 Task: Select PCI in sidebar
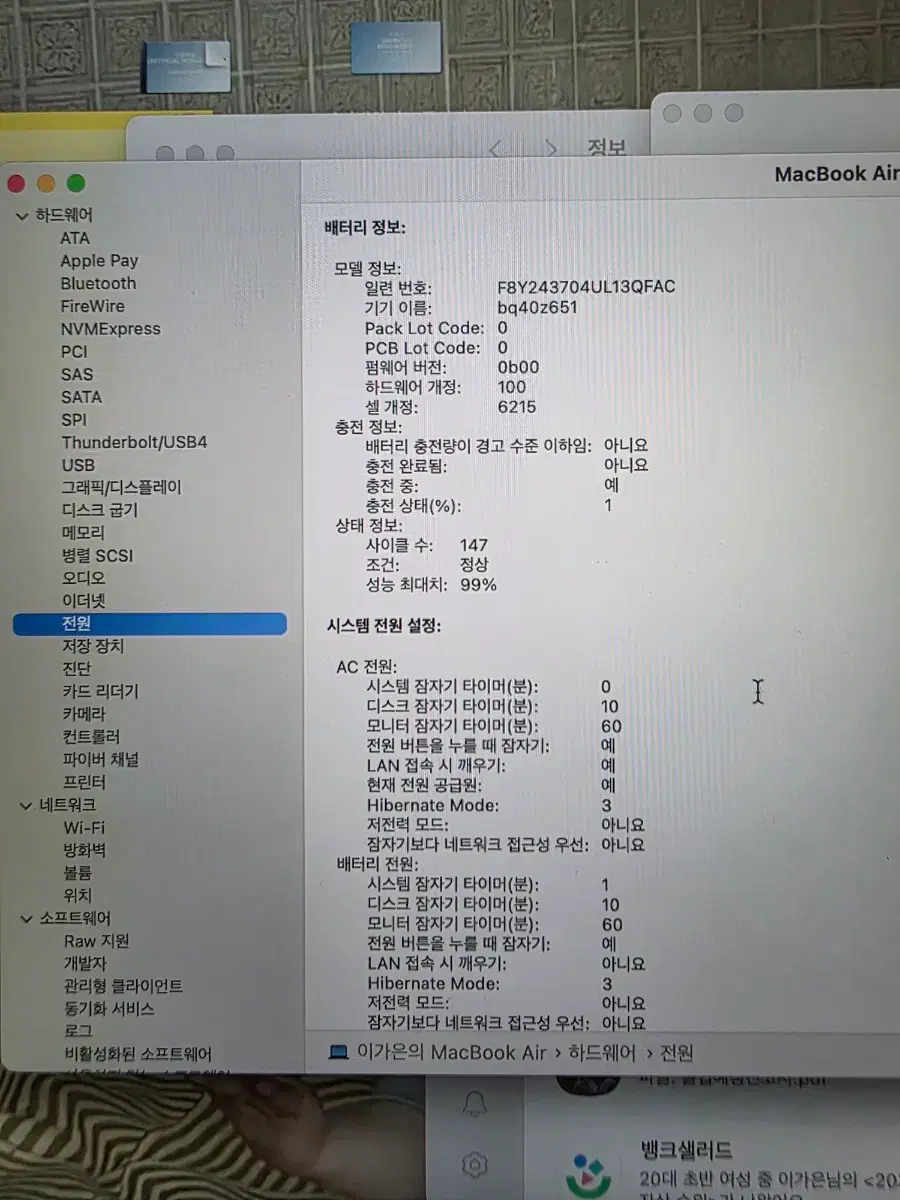74,352
